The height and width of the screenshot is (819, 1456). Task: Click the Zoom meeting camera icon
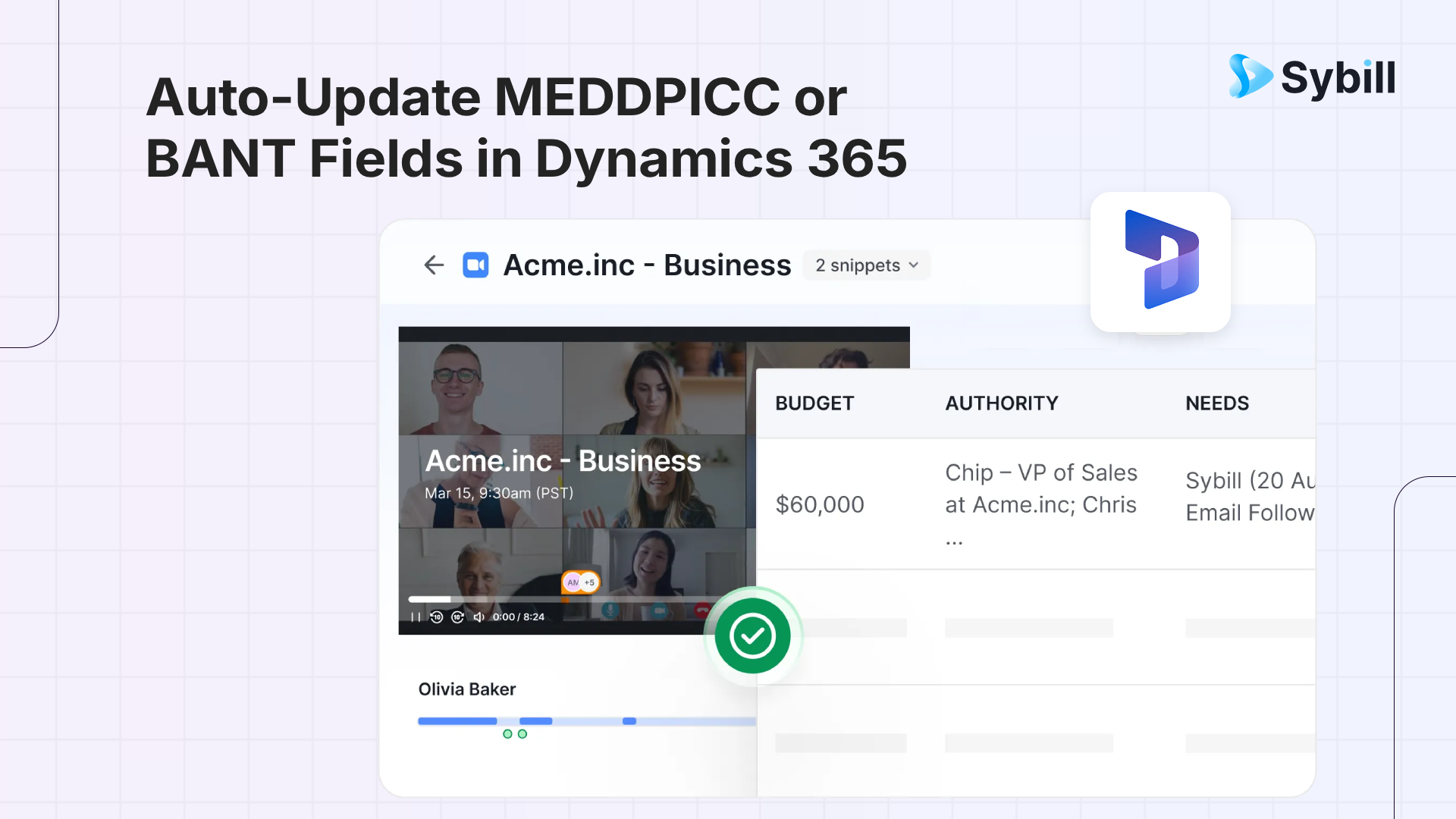click(x=475, y=265)
